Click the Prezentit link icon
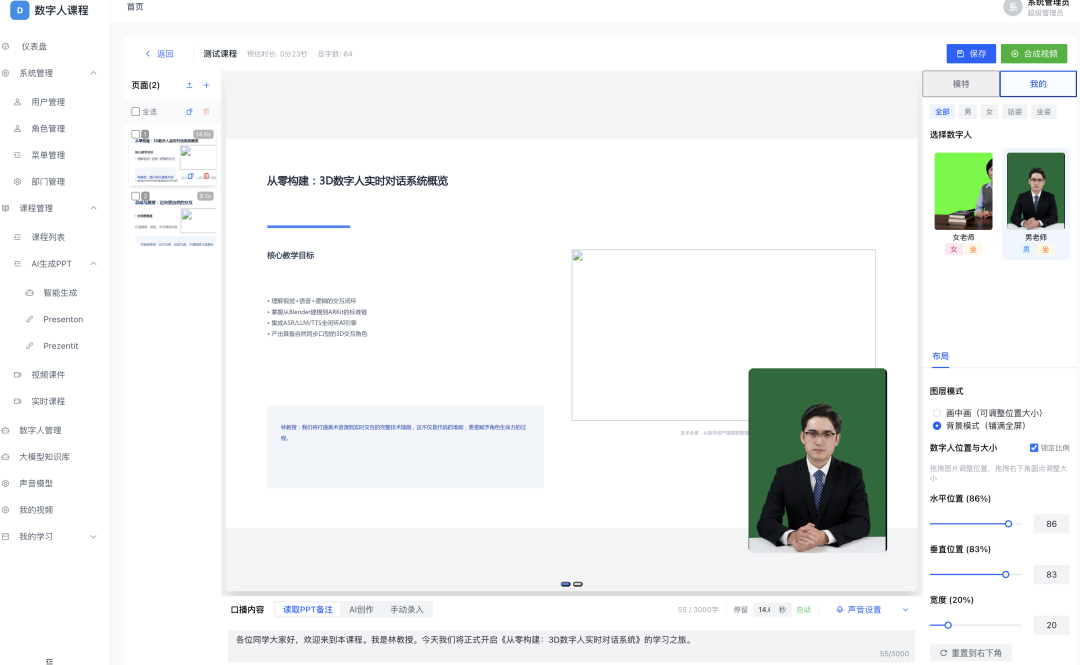Screen dimensions: 1080x665 click(30, 346)
